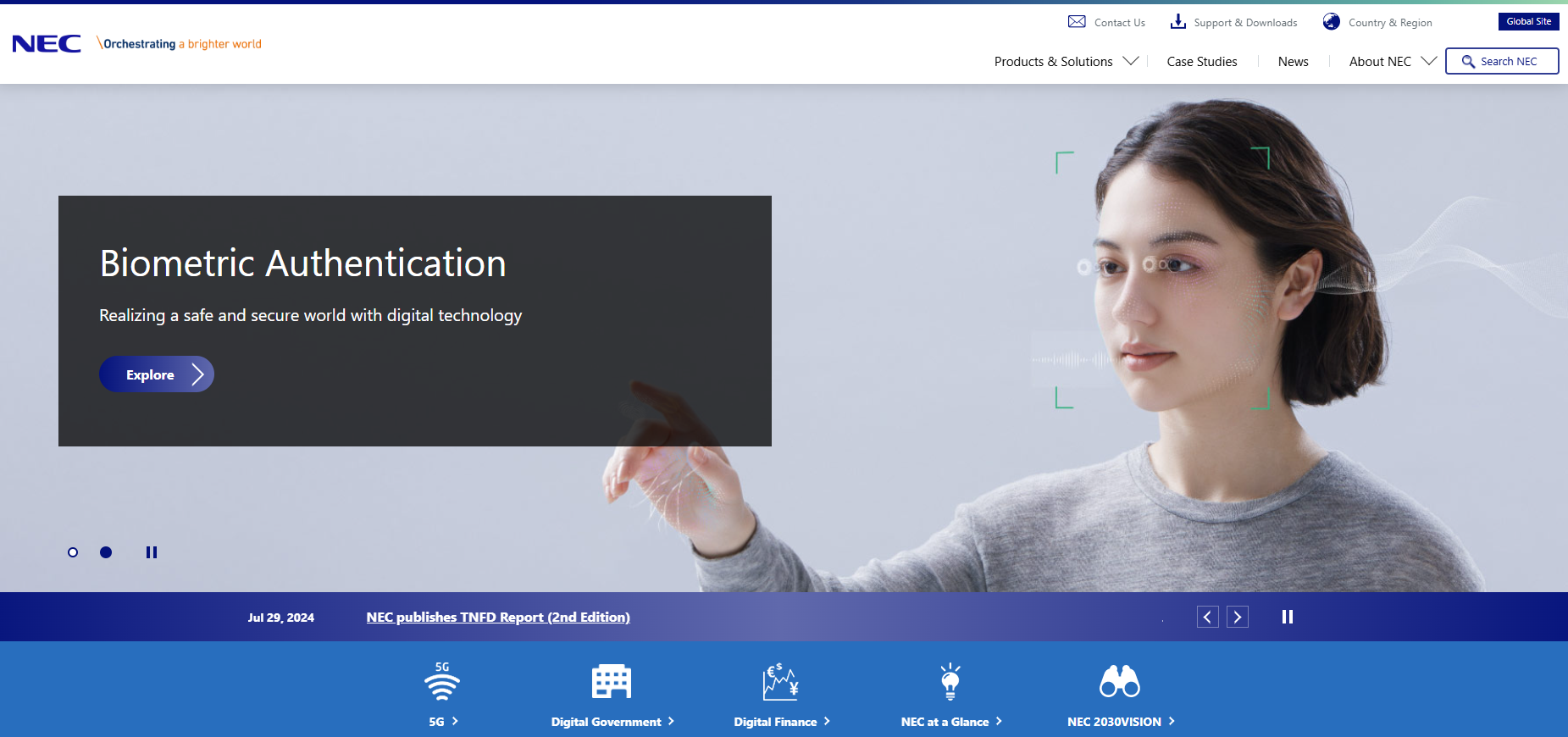Screen dimensions: 1568x737
Task: Click the arrow inside the Explore button
Action: [197, 374]
